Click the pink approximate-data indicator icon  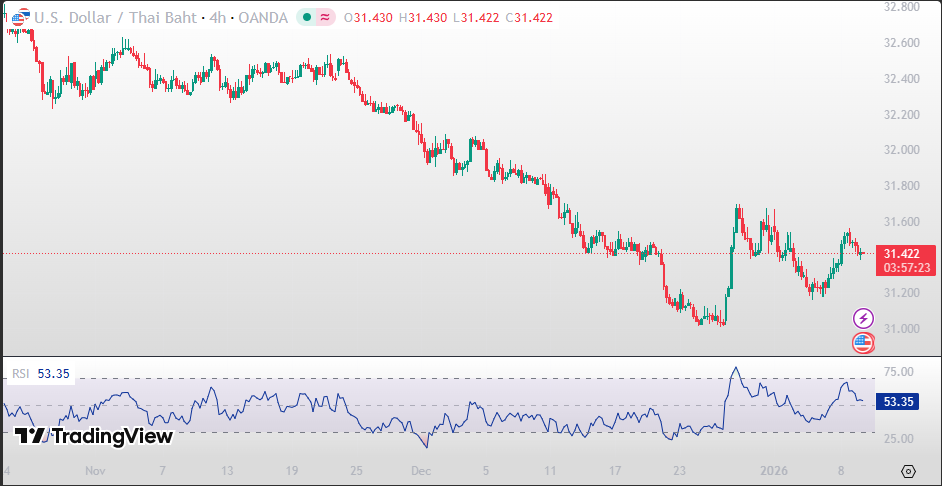(x=326, y=18)
